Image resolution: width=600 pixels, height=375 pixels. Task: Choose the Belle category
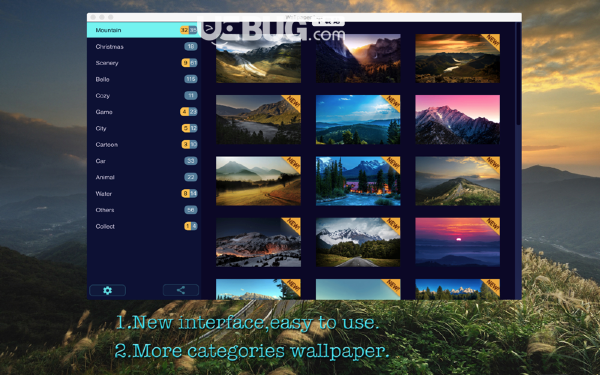point(144,79)
